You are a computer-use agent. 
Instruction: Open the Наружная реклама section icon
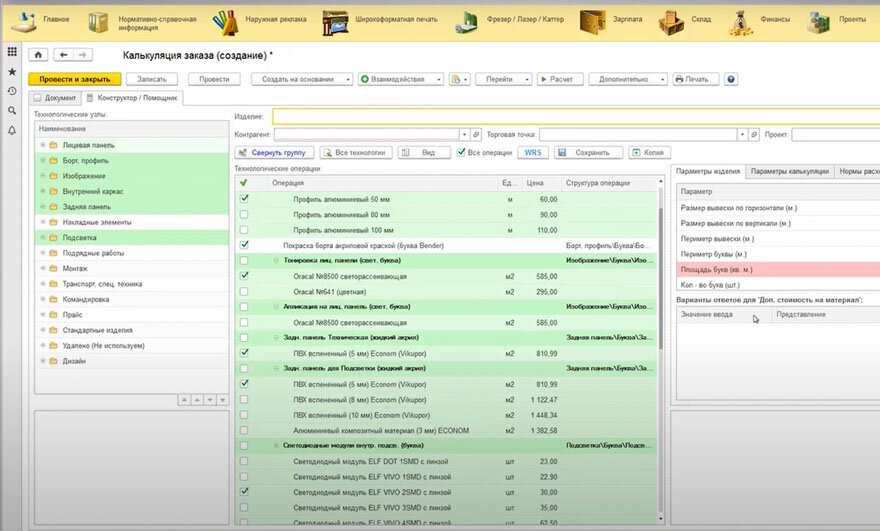tap(226, 22)
